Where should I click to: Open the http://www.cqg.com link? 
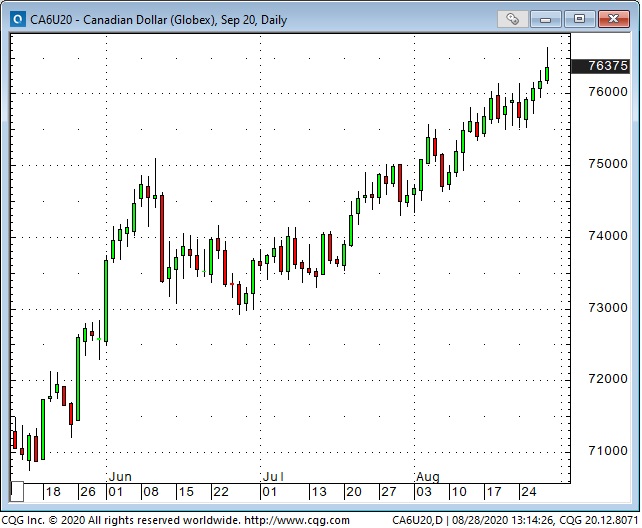[297, 520]
